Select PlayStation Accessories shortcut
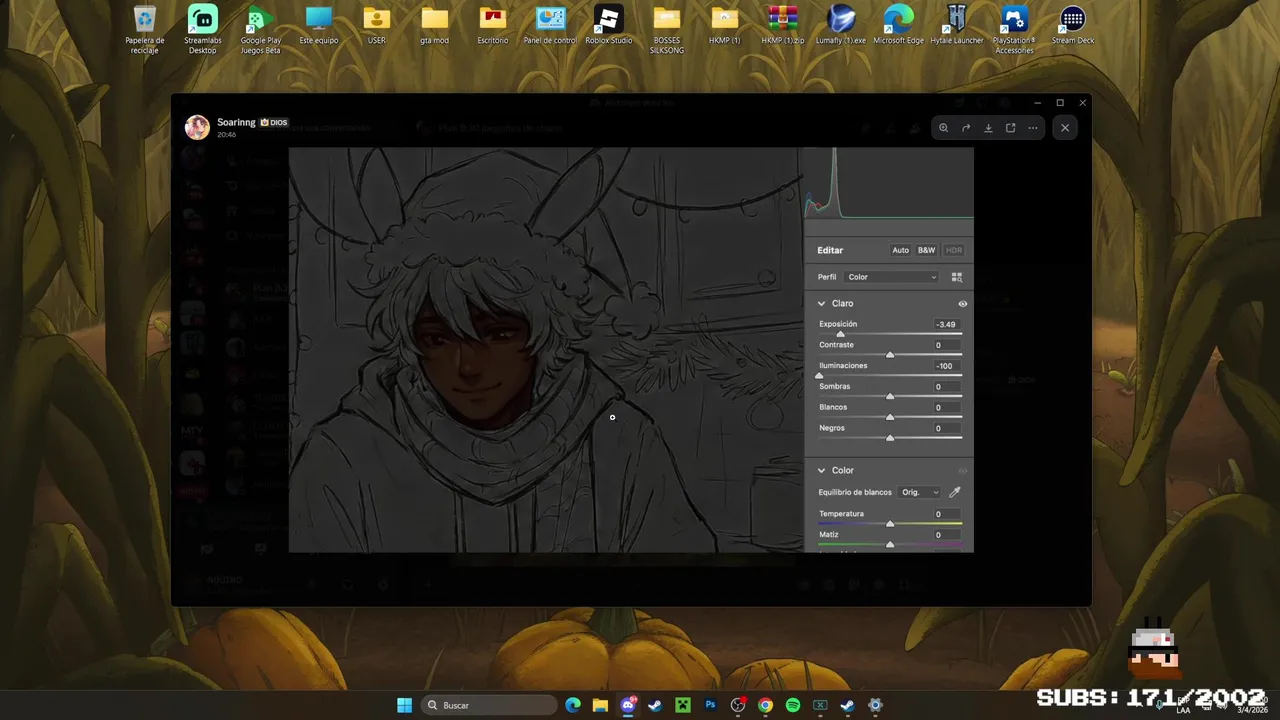This screenshot has height=720, width=1280. click(1014, 31)
